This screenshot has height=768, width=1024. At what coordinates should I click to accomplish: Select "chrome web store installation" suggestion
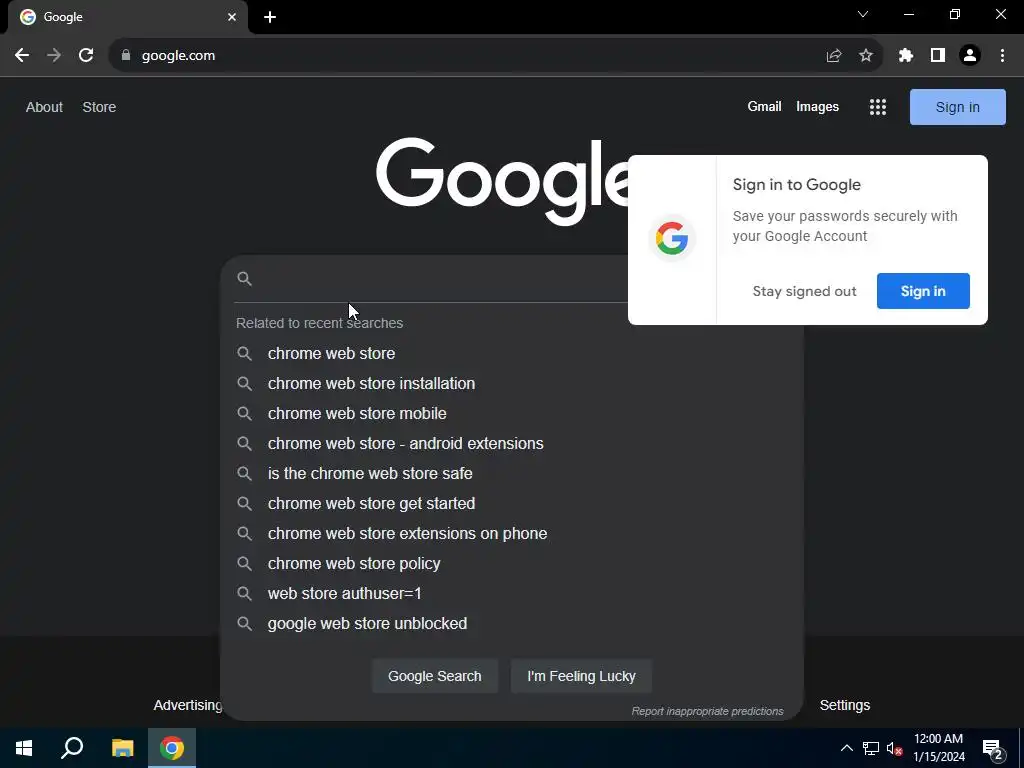[512, 383]
